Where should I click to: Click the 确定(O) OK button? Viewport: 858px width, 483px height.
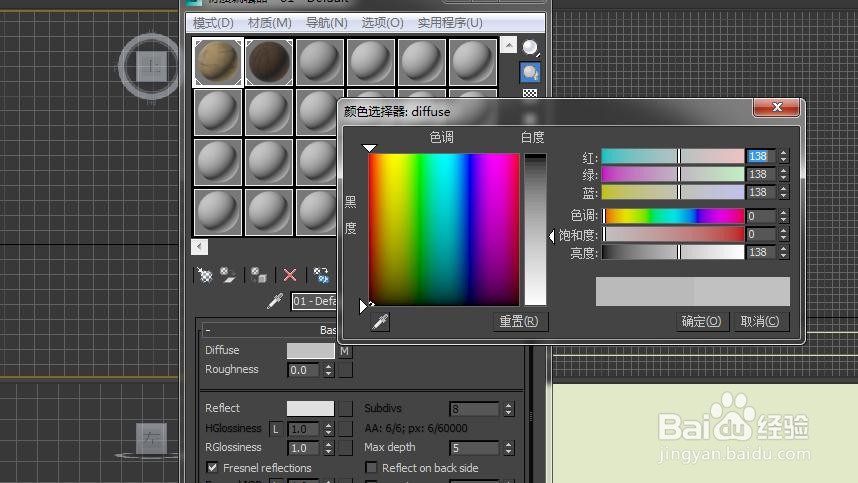click(x=701, y=322)
